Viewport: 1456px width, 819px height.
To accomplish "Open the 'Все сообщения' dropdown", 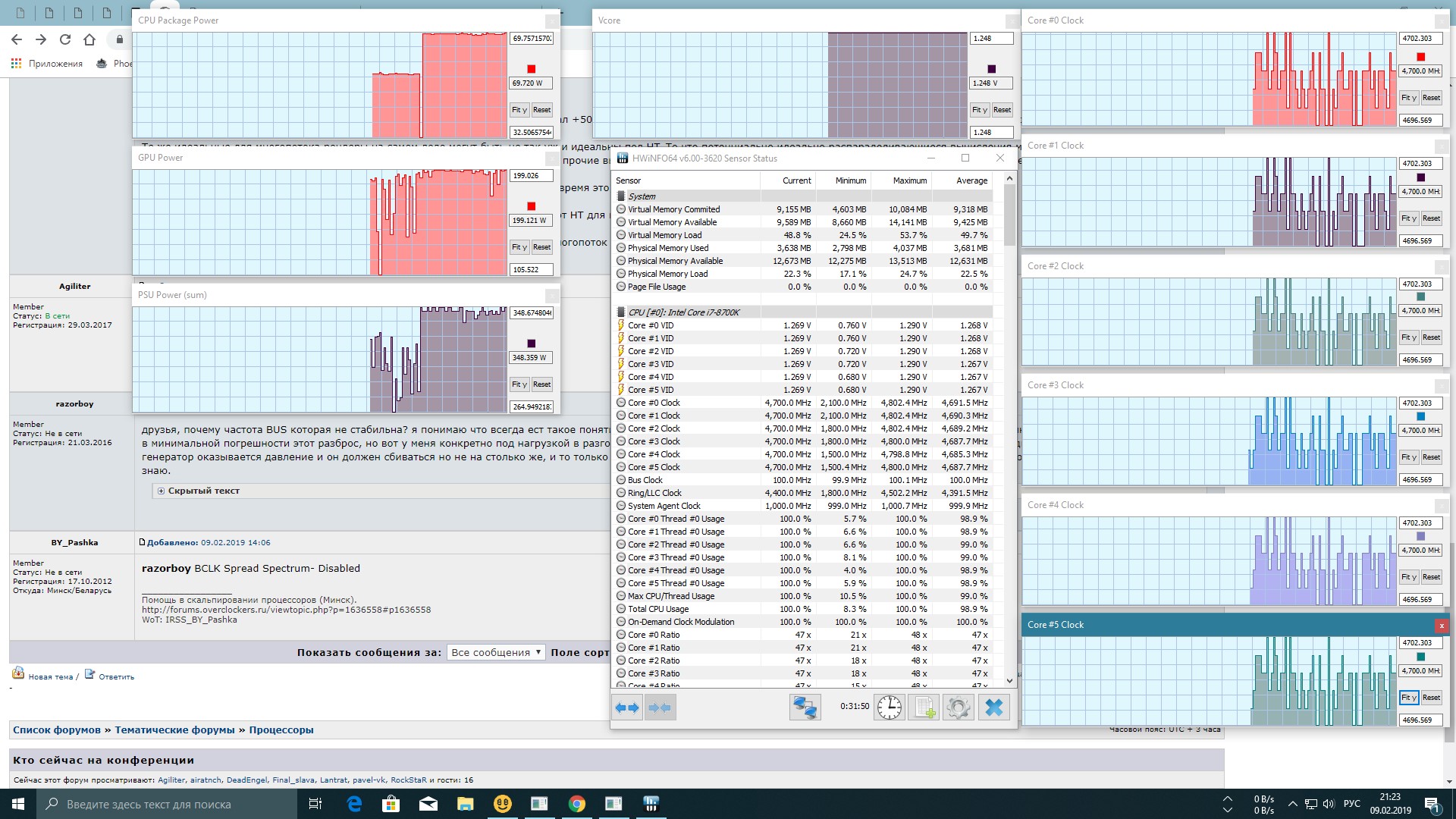I will [x=495, y=652].
